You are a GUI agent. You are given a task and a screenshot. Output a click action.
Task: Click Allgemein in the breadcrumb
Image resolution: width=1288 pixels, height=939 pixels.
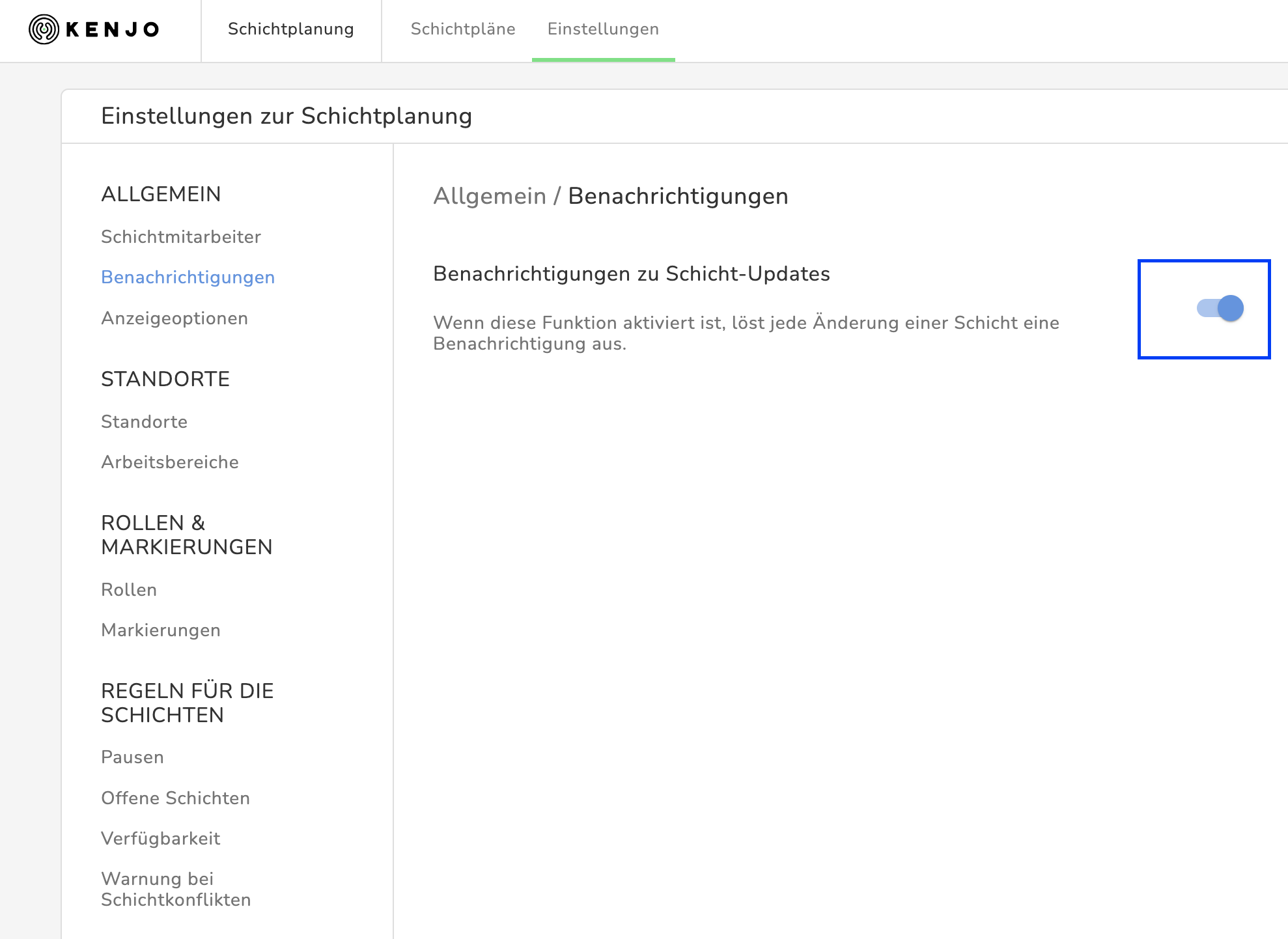click(490, 196)
